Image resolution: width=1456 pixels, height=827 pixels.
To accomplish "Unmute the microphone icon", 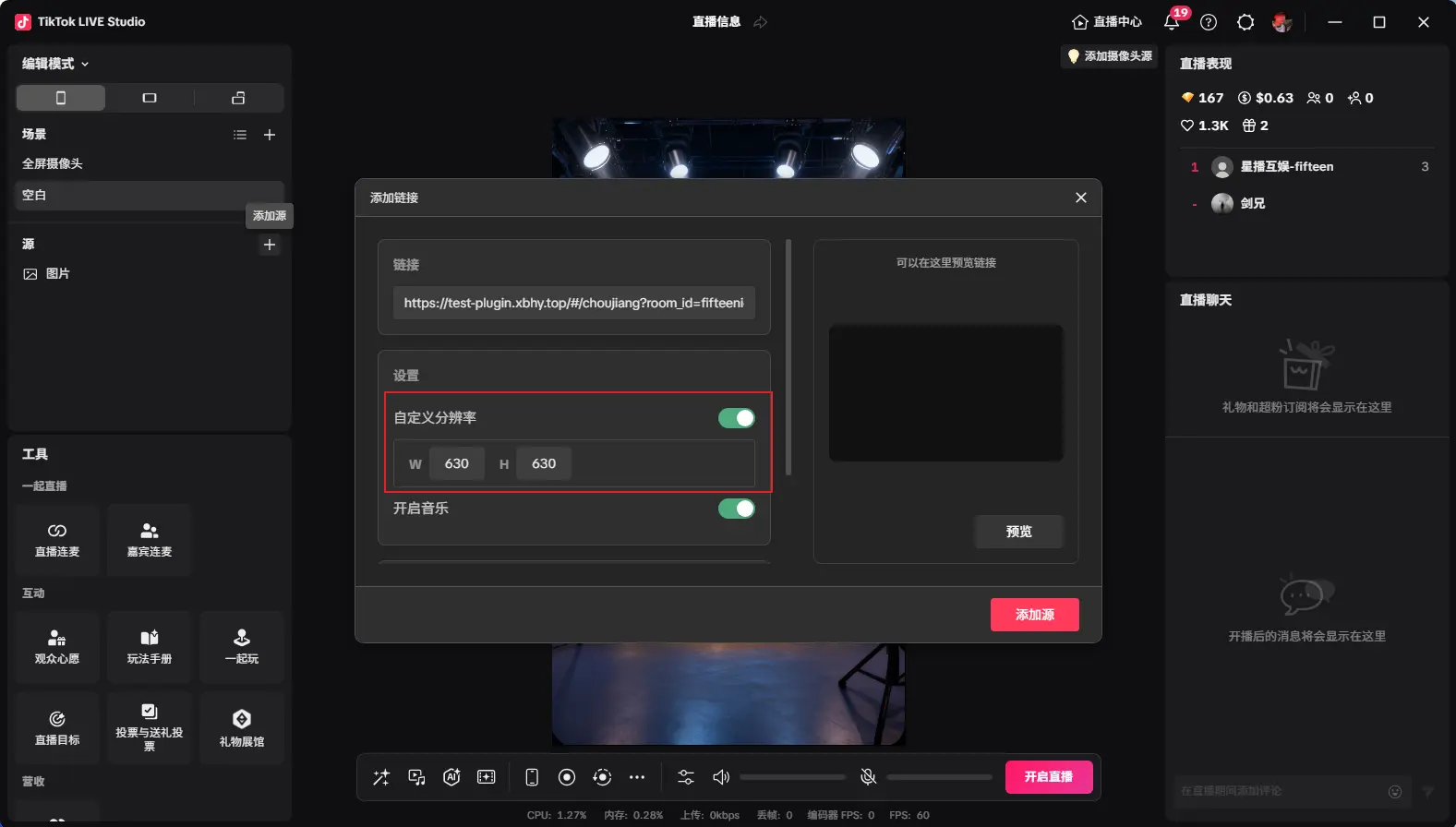I will click(868, 777).
